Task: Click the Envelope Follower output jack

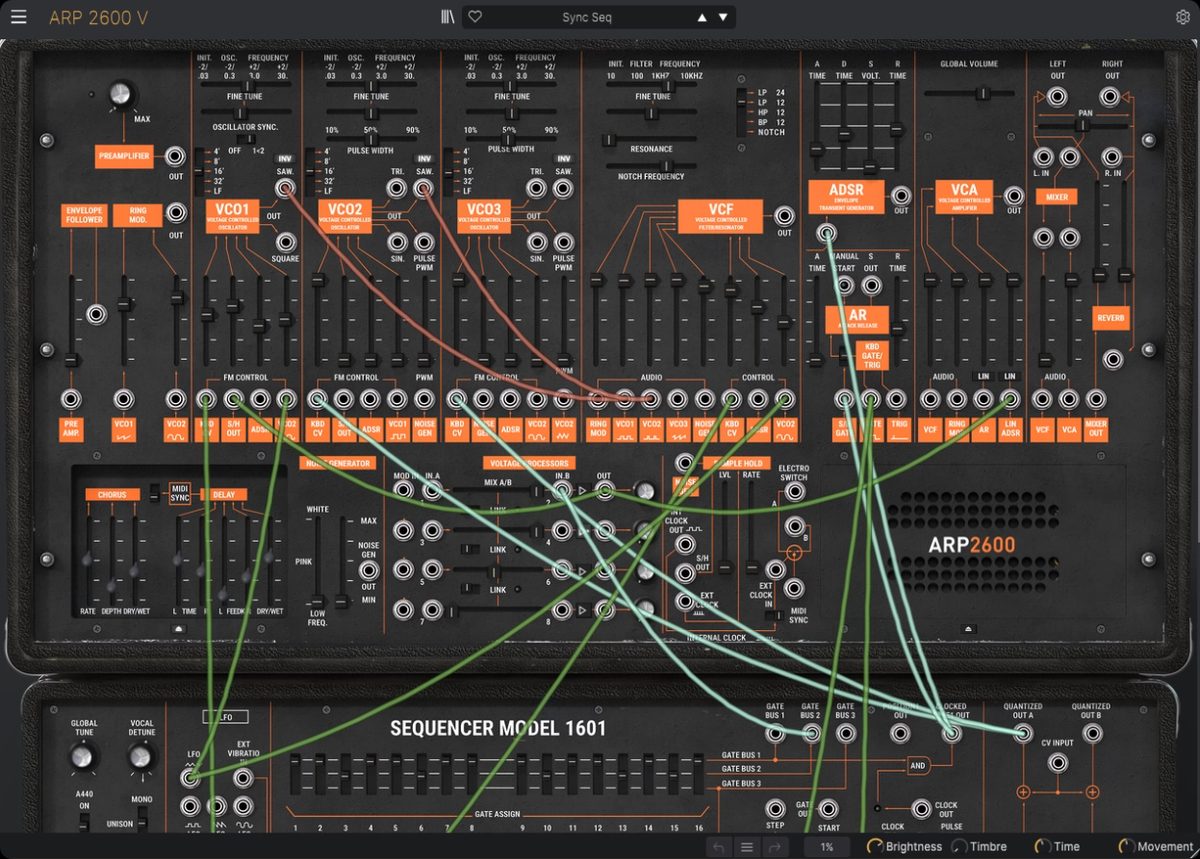Action: [x=97, y=314]
